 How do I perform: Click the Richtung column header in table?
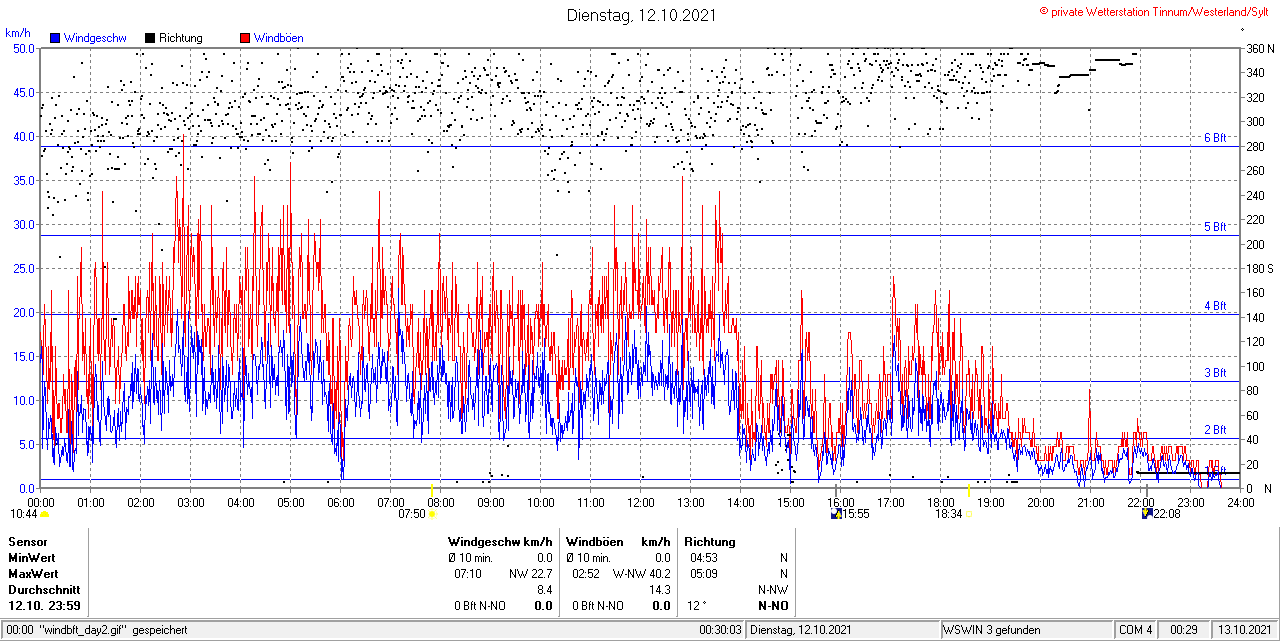(711, 541)
